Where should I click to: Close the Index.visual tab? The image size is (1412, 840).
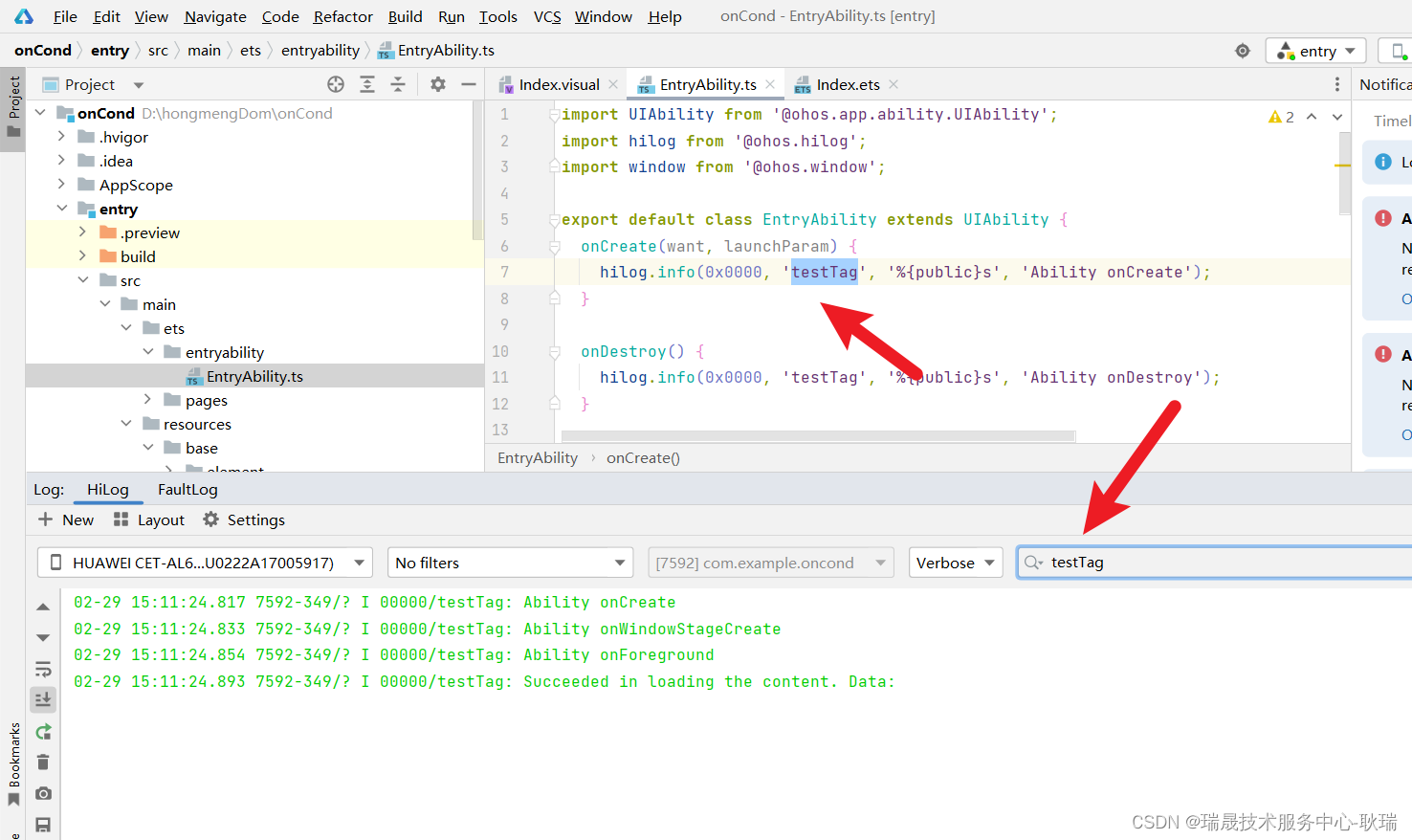[613, 84]
